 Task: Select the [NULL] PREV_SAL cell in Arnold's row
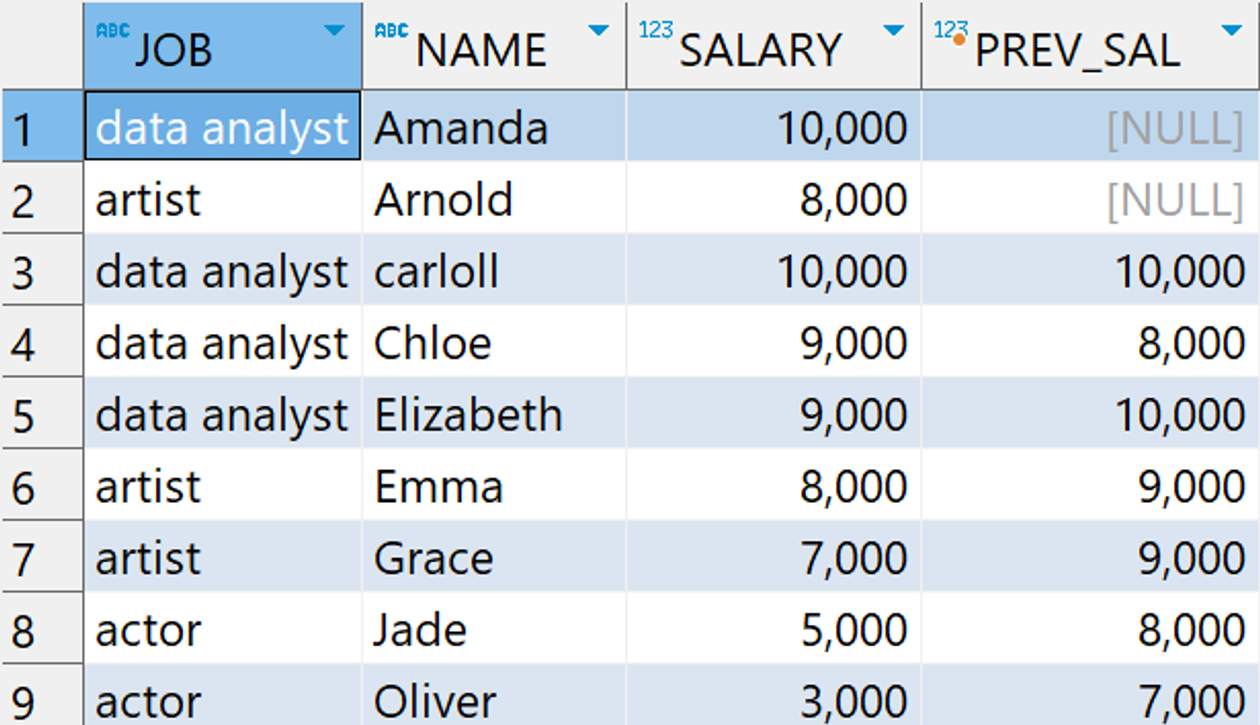(x=1091, y=198)
